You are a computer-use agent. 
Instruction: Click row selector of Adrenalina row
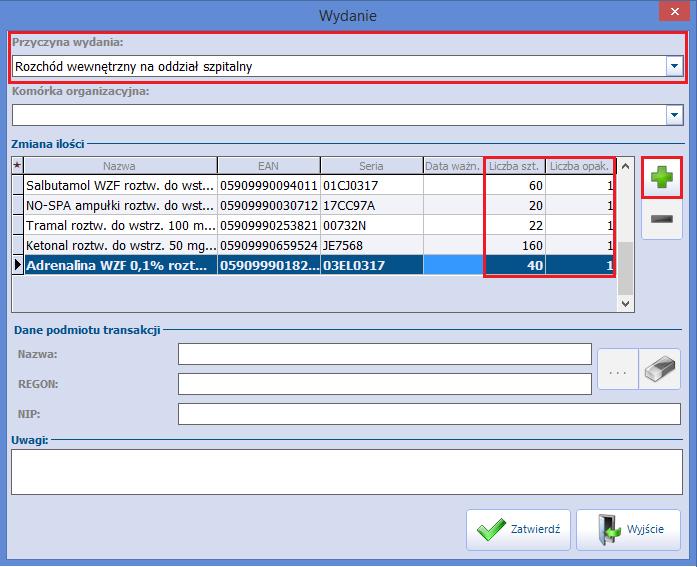[x=17, y=265]
